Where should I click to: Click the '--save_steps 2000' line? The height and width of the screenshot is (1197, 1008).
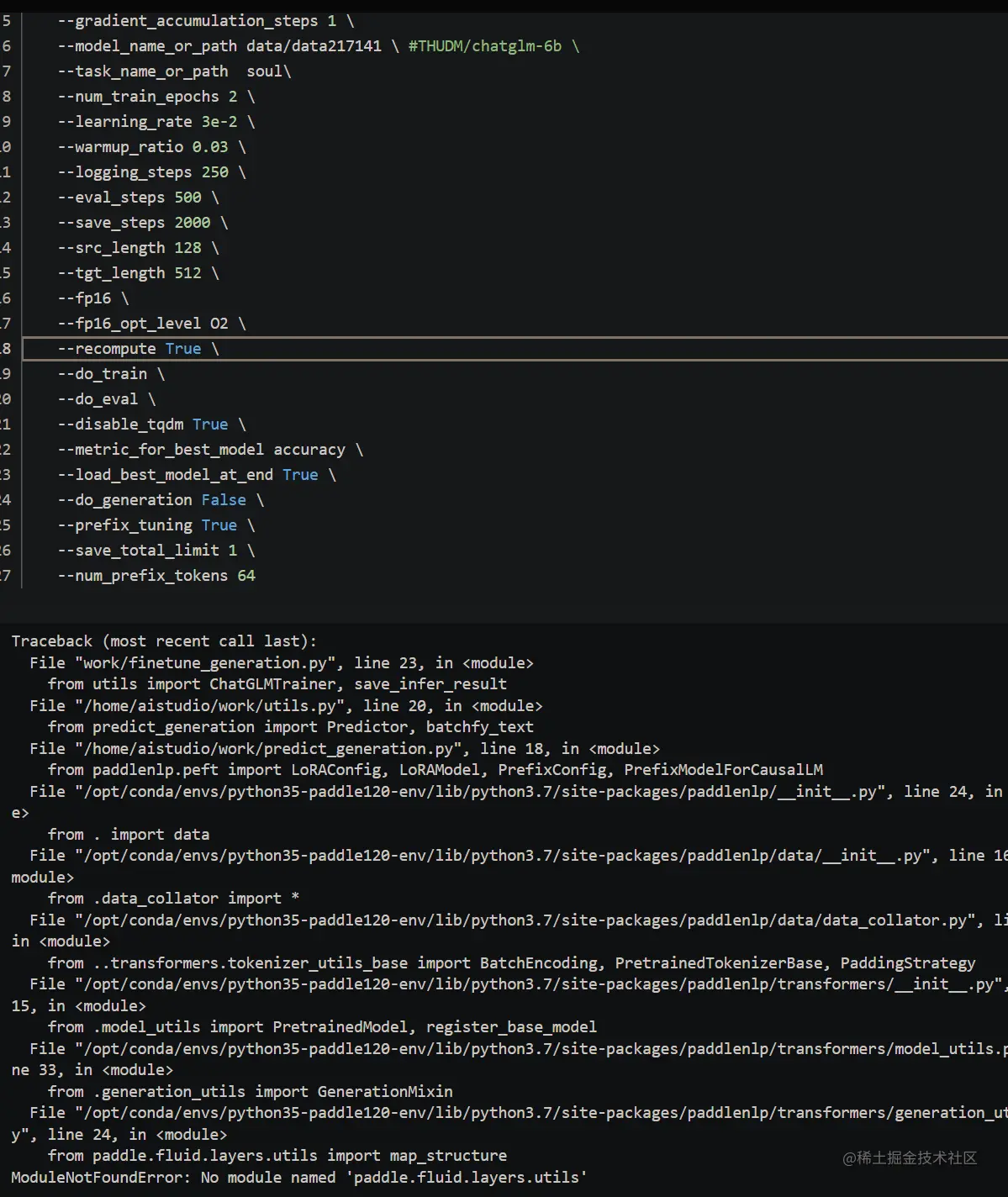[x=142, y=222]
